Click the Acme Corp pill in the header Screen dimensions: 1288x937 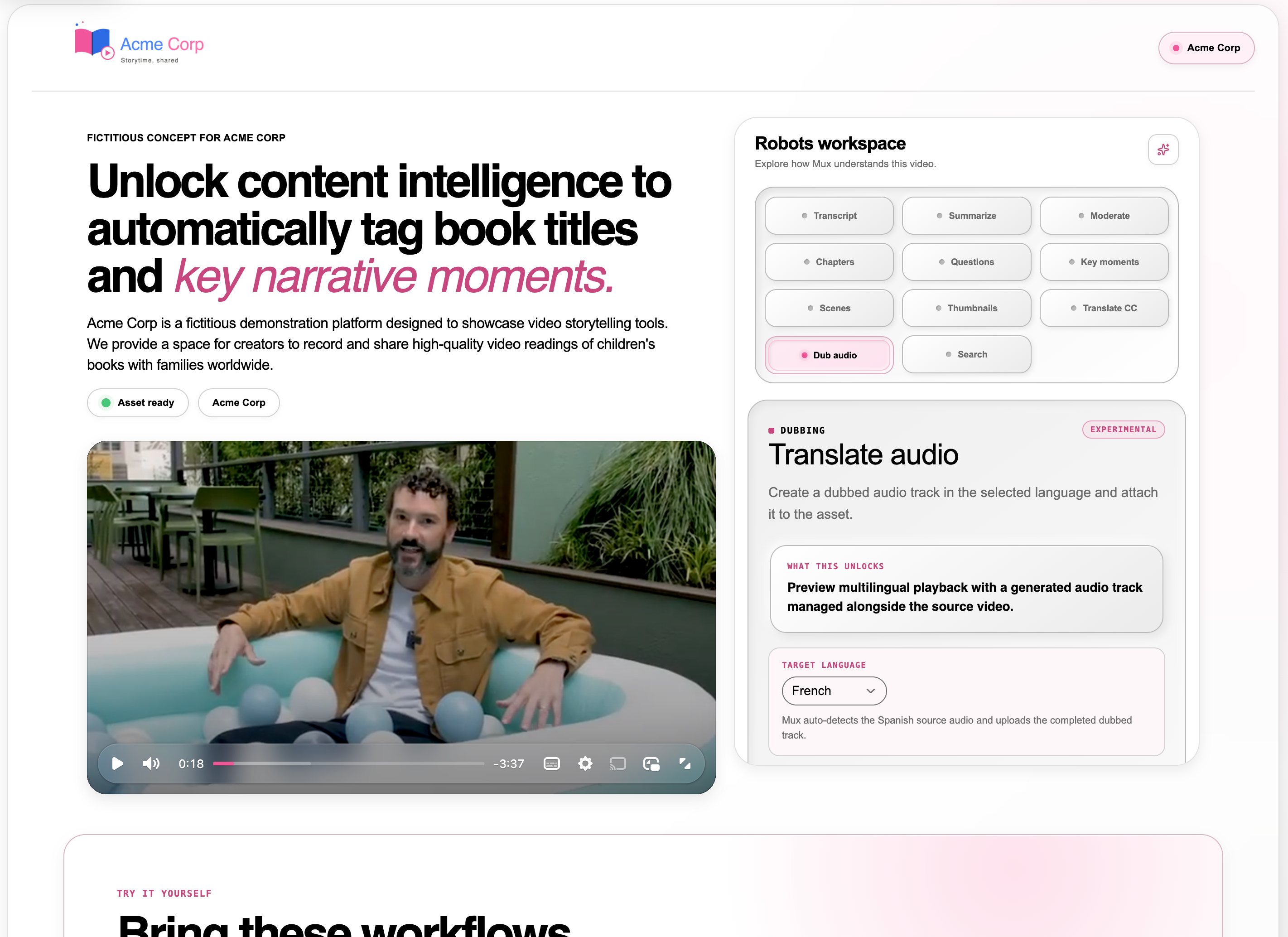tap(1206, 48)
